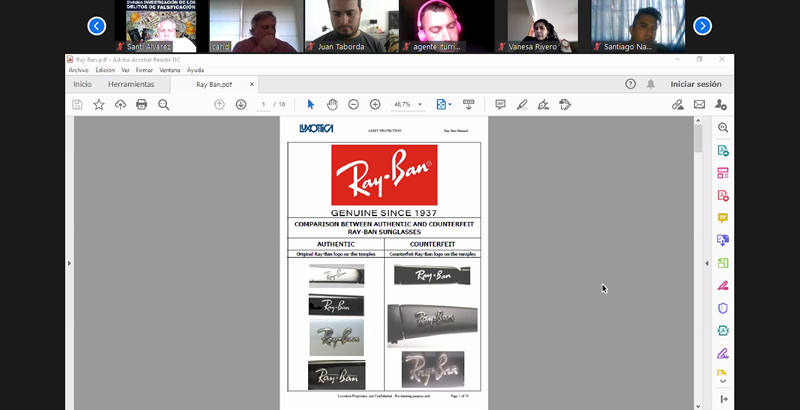
Task: Go to the previous page arrow
Action: [x=219, y=105]
